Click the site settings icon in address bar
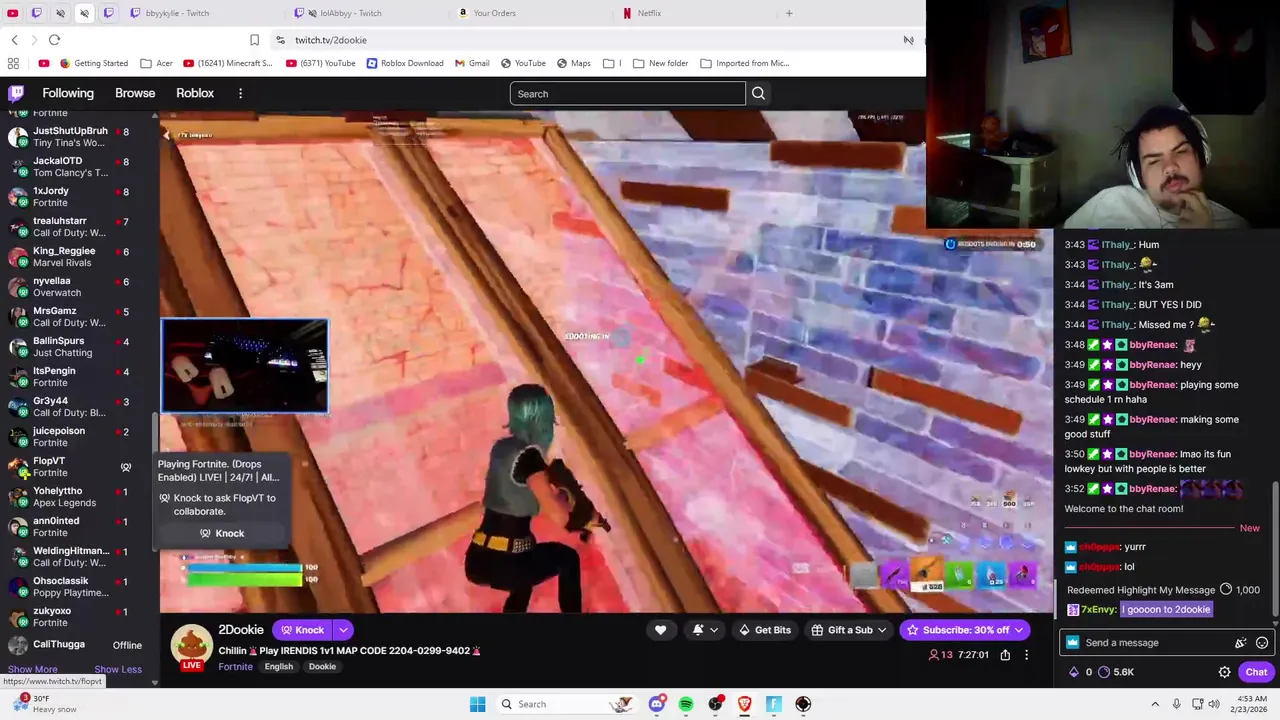1280x720 pixels. 282,40
